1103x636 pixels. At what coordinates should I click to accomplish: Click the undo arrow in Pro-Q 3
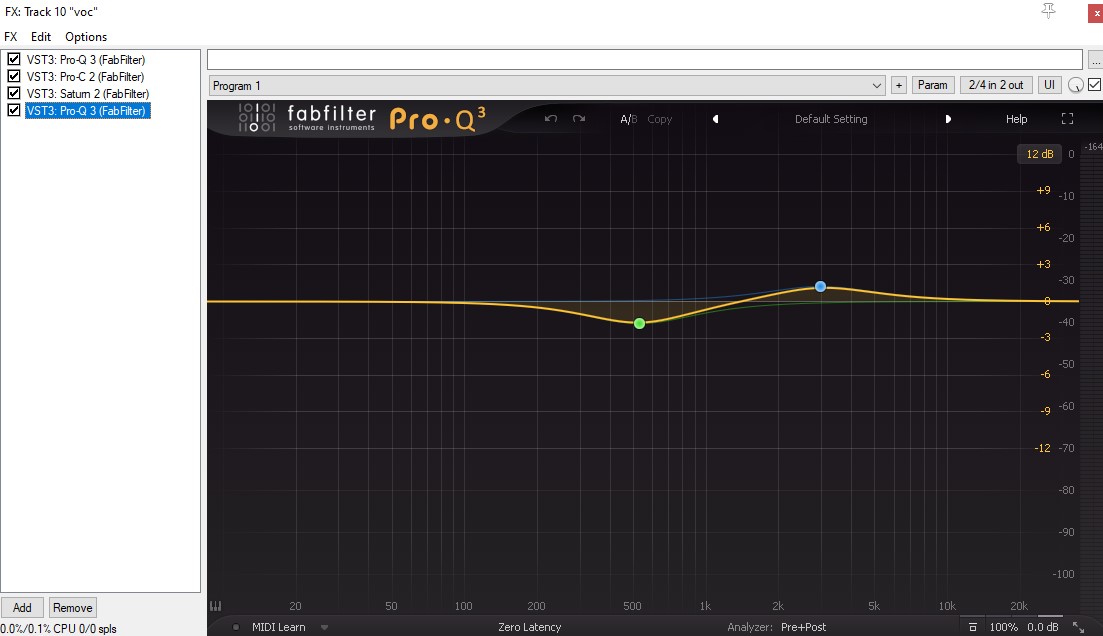pos(551,119)
